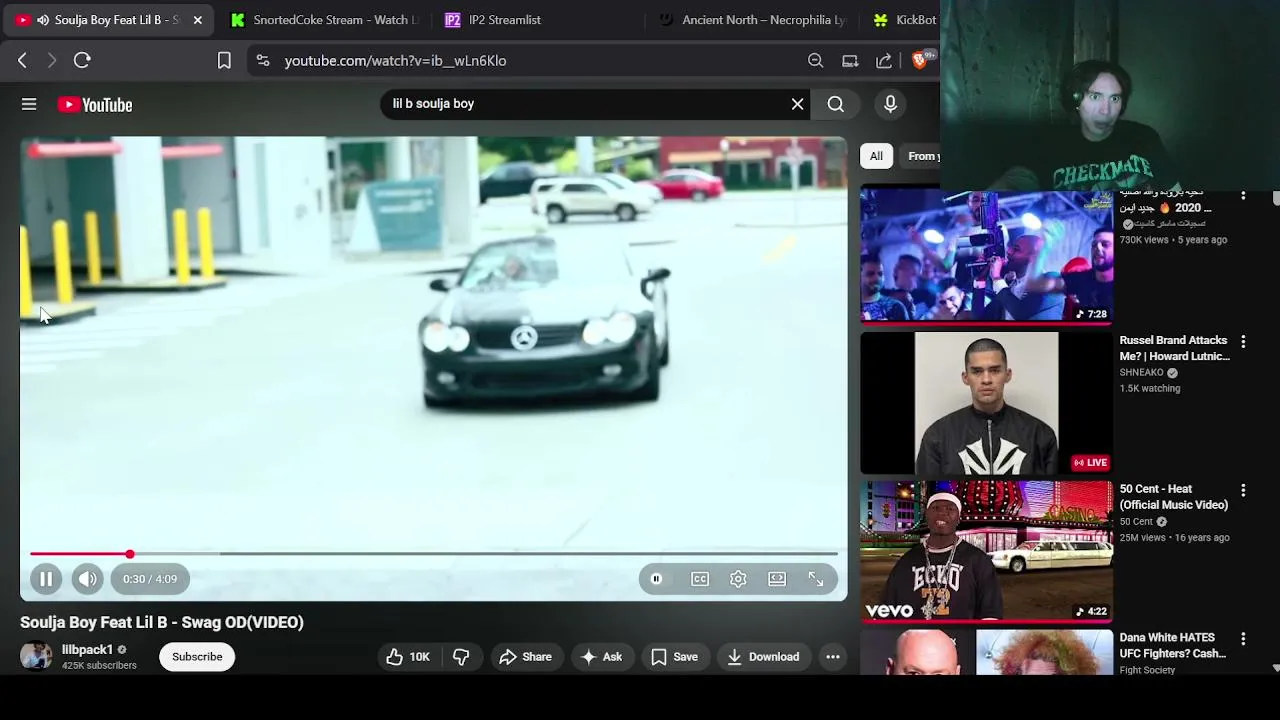Open SHNEAKO live video thumbnail
Screen dimensions: 1280x720
tap(986, 403)
